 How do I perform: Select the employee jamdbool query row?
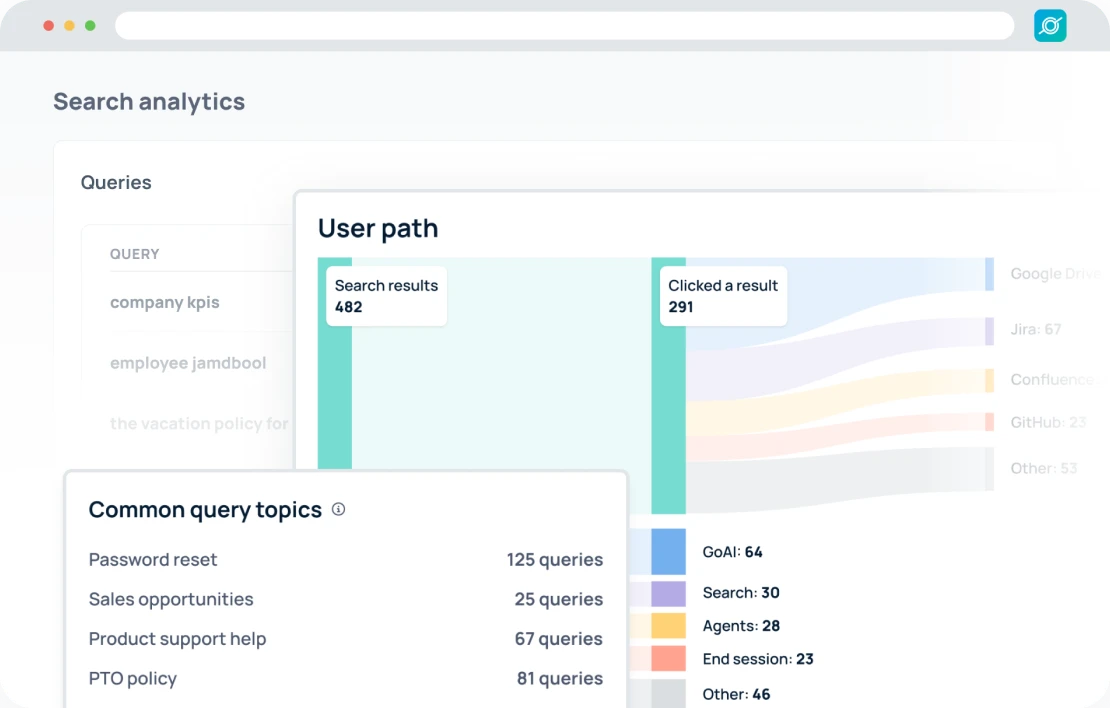pos(188,363)
